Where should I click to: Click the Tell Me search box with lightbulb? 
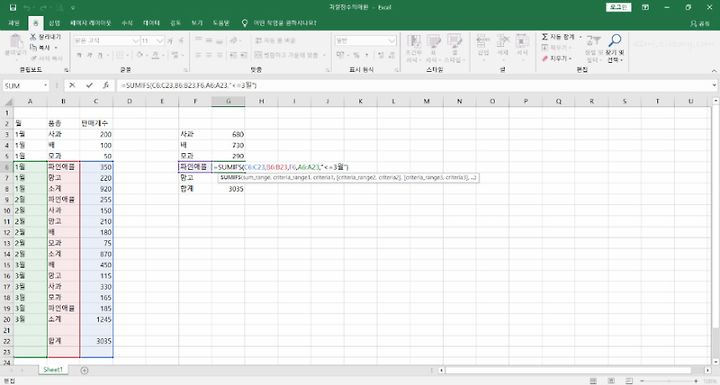point(280,23)
